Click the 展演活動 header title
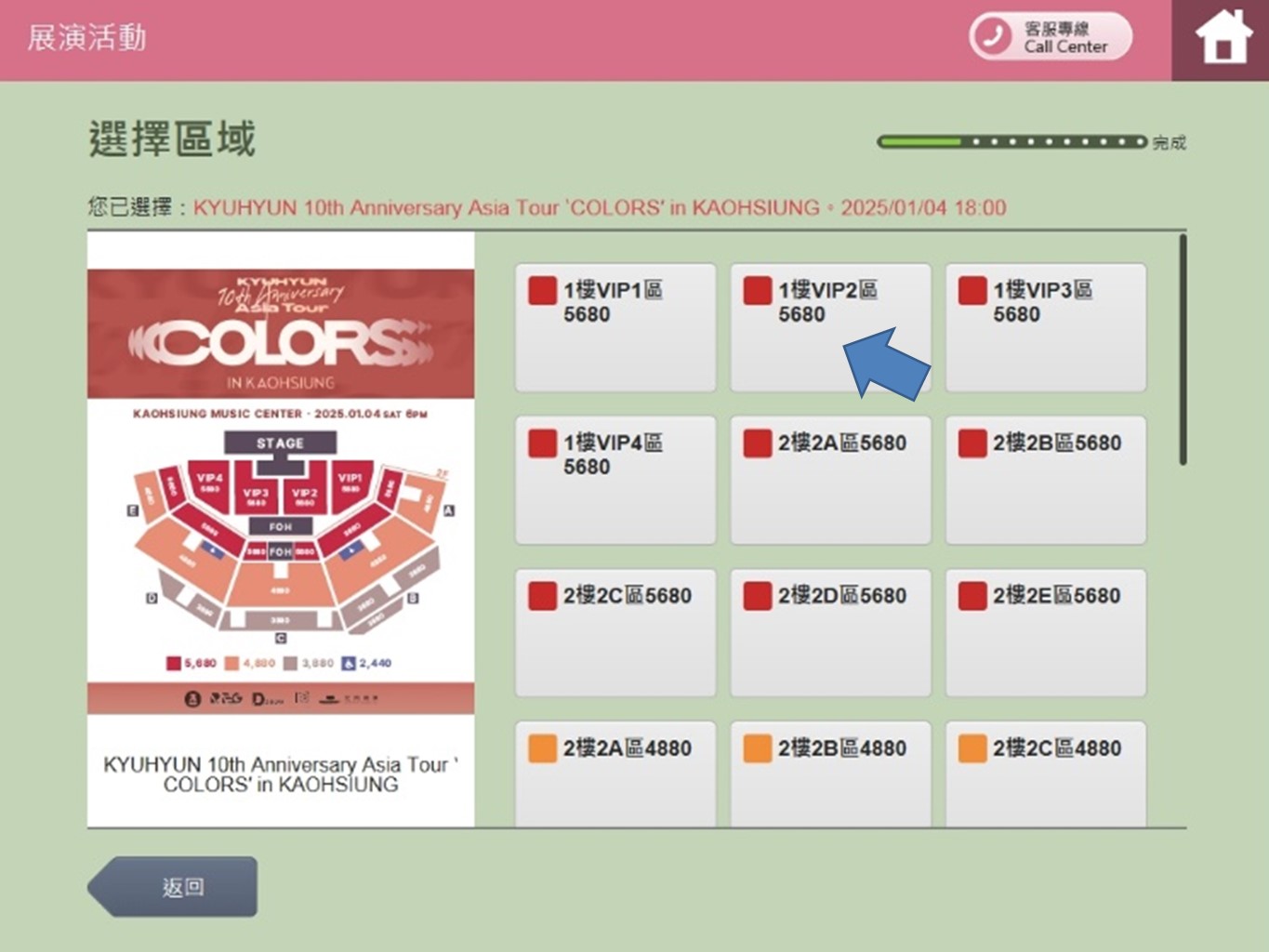This screenshot has height=952, width=1269. (86, 38)
